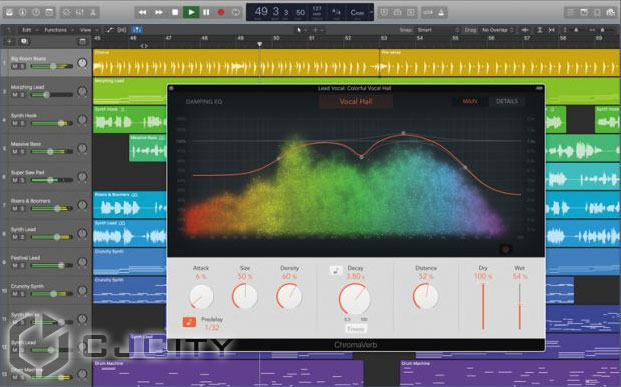This screenshot has width=621, height=387.
Task: Rewind the playhead
Action: pos(142,12)
